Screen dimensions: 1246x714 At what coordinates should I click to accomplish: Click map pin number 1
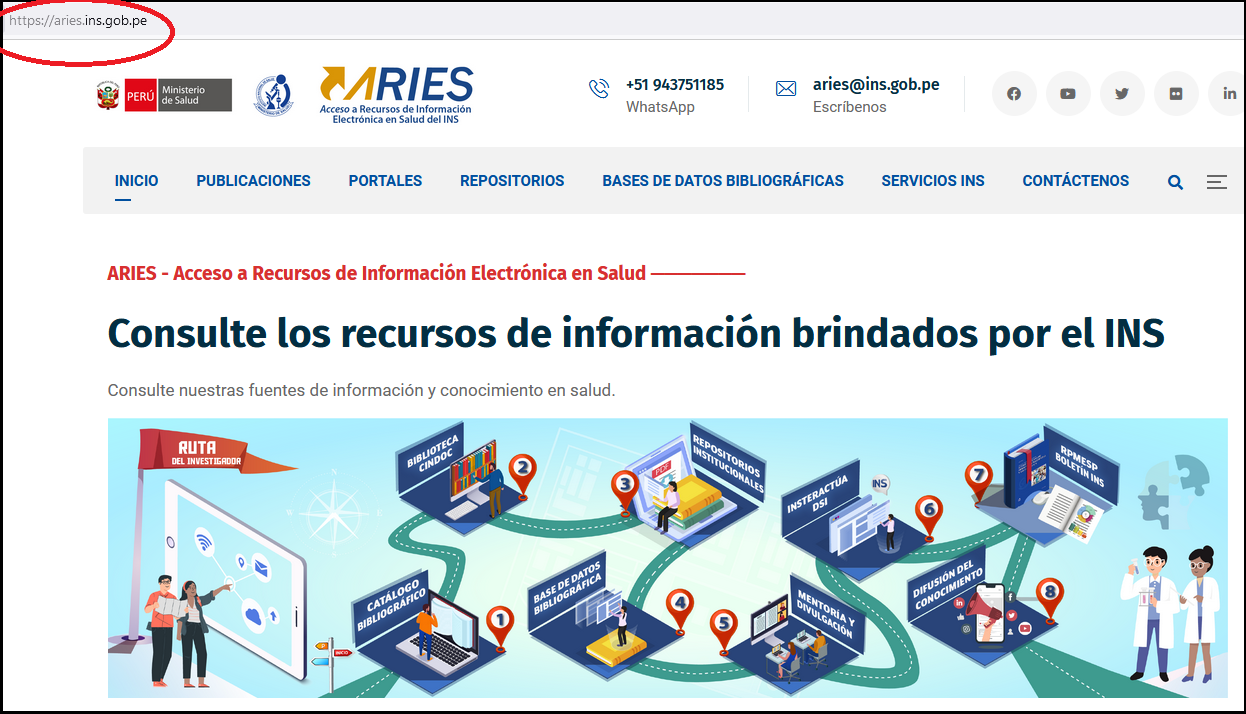(x=500, y=626)
